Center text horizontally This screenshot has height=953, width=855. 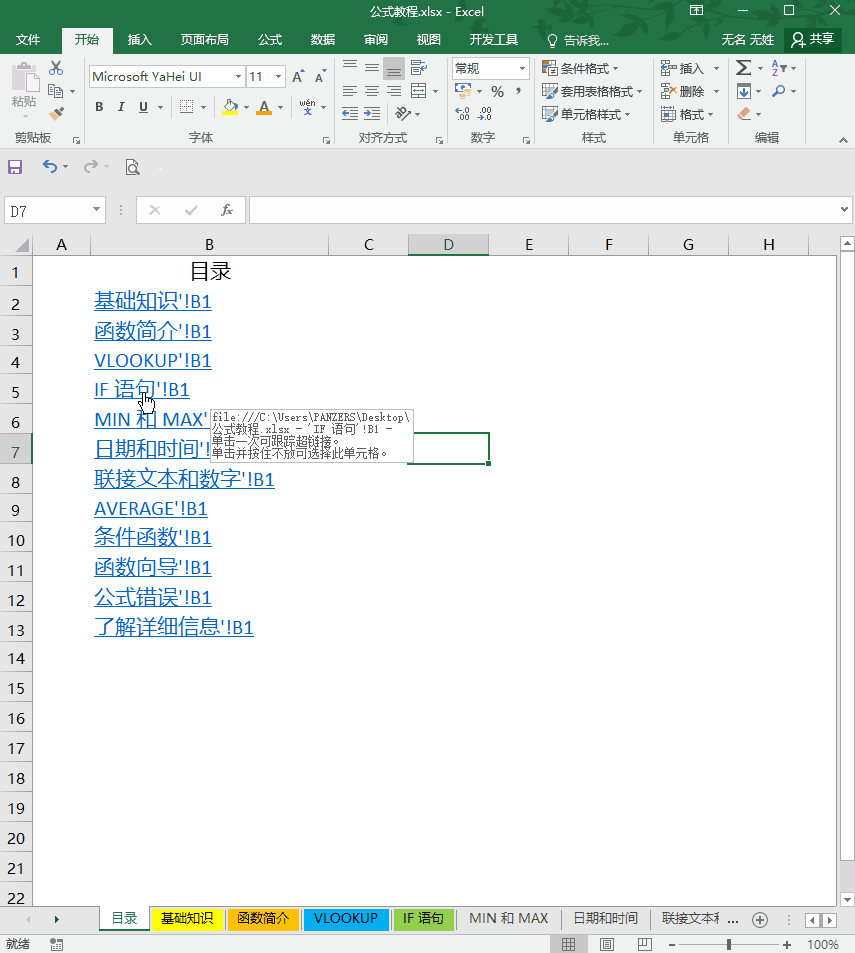pos(372,91)
